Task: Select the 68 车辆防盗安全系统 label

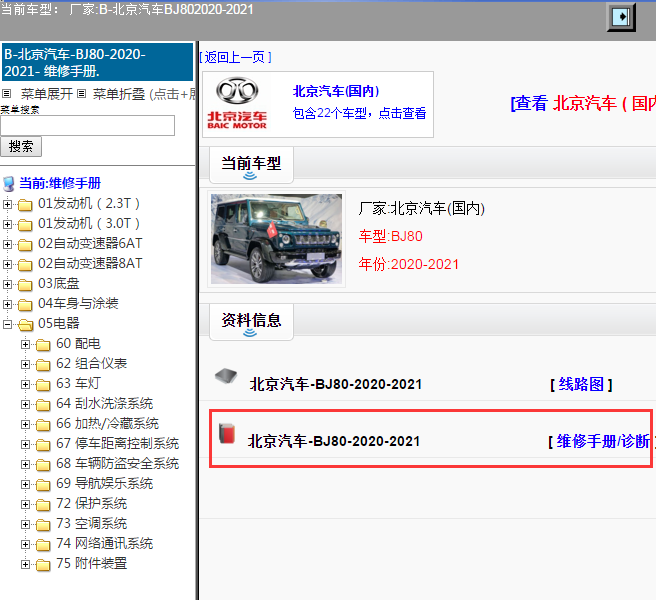Action: 118,464
